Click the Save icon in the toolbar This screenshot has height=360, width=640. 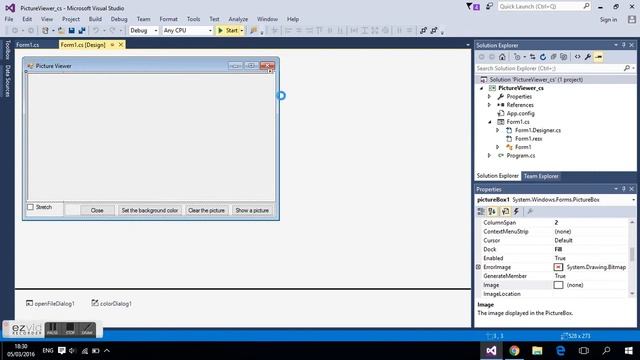tap(71, 31)
